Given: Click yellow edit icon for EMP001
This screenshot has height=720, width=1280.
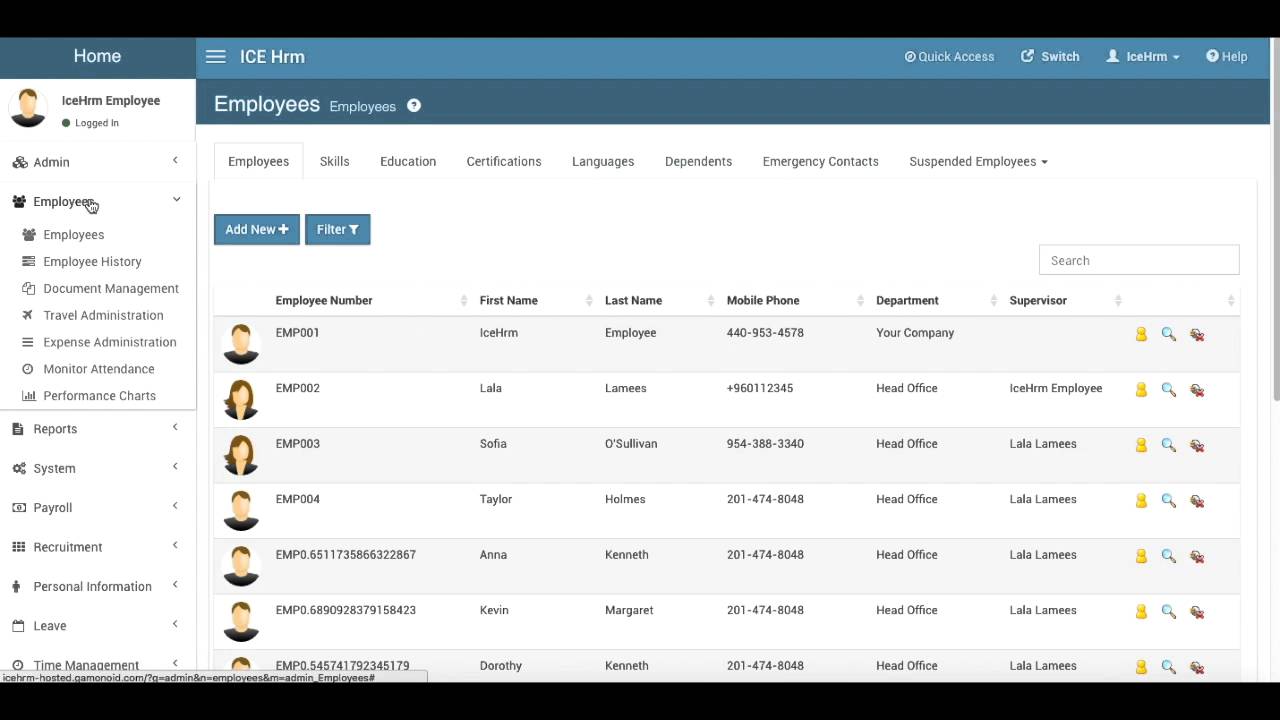Looking at the screenshot, I should pos(1141,334).
